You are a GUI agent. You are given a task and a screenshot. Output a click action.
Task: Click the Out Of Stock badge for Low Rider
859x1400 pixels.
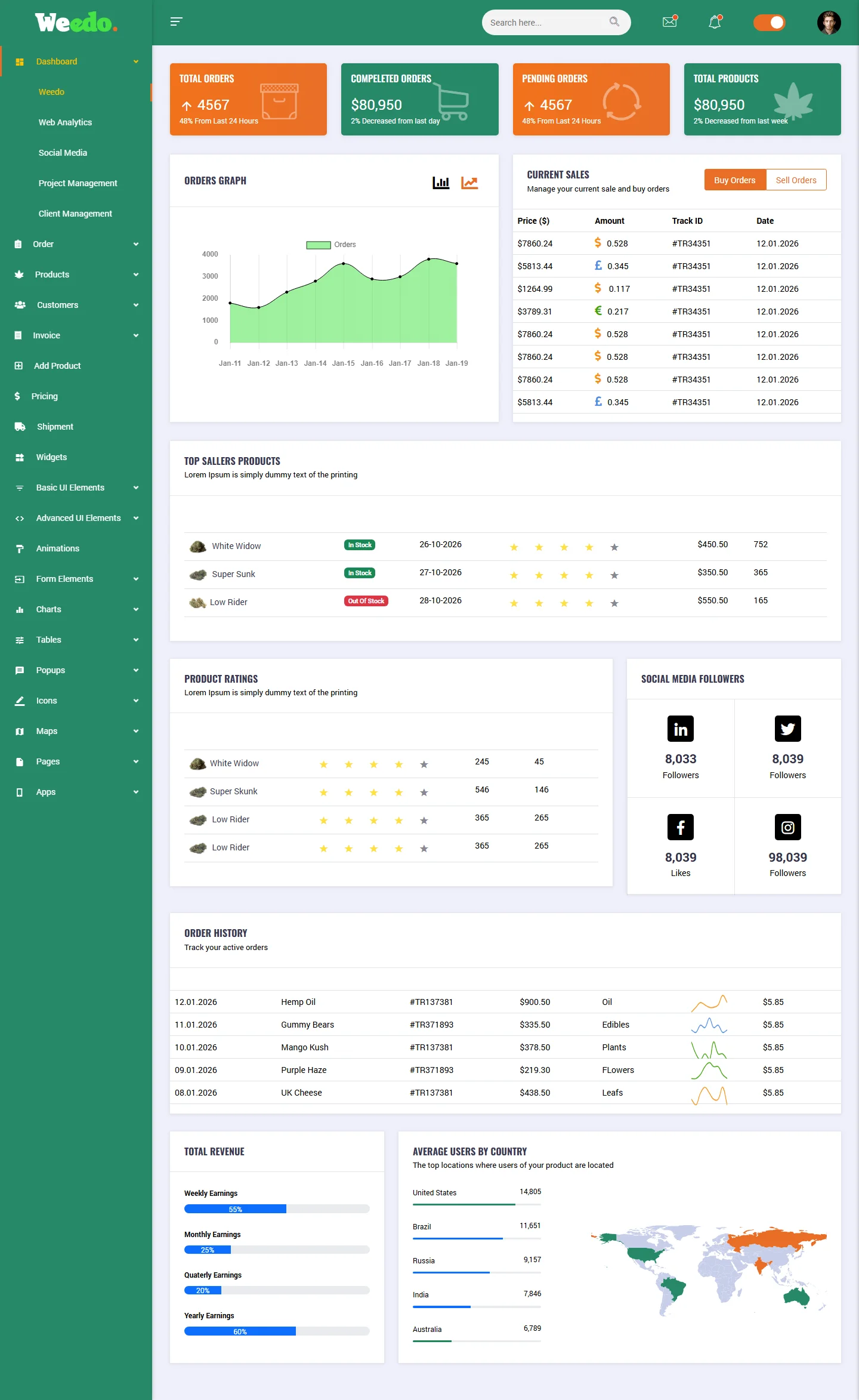click(x=366, y=601)
